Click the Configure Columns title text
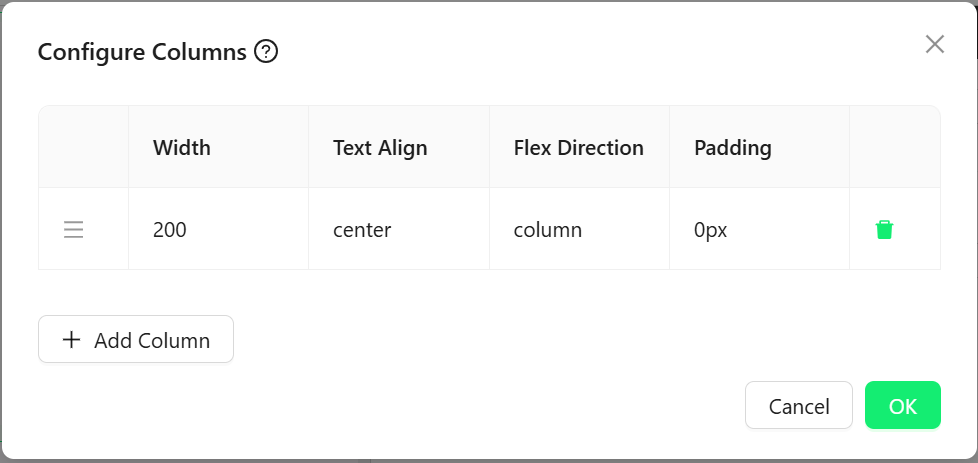The image size is (978, 463). [142, 52]
